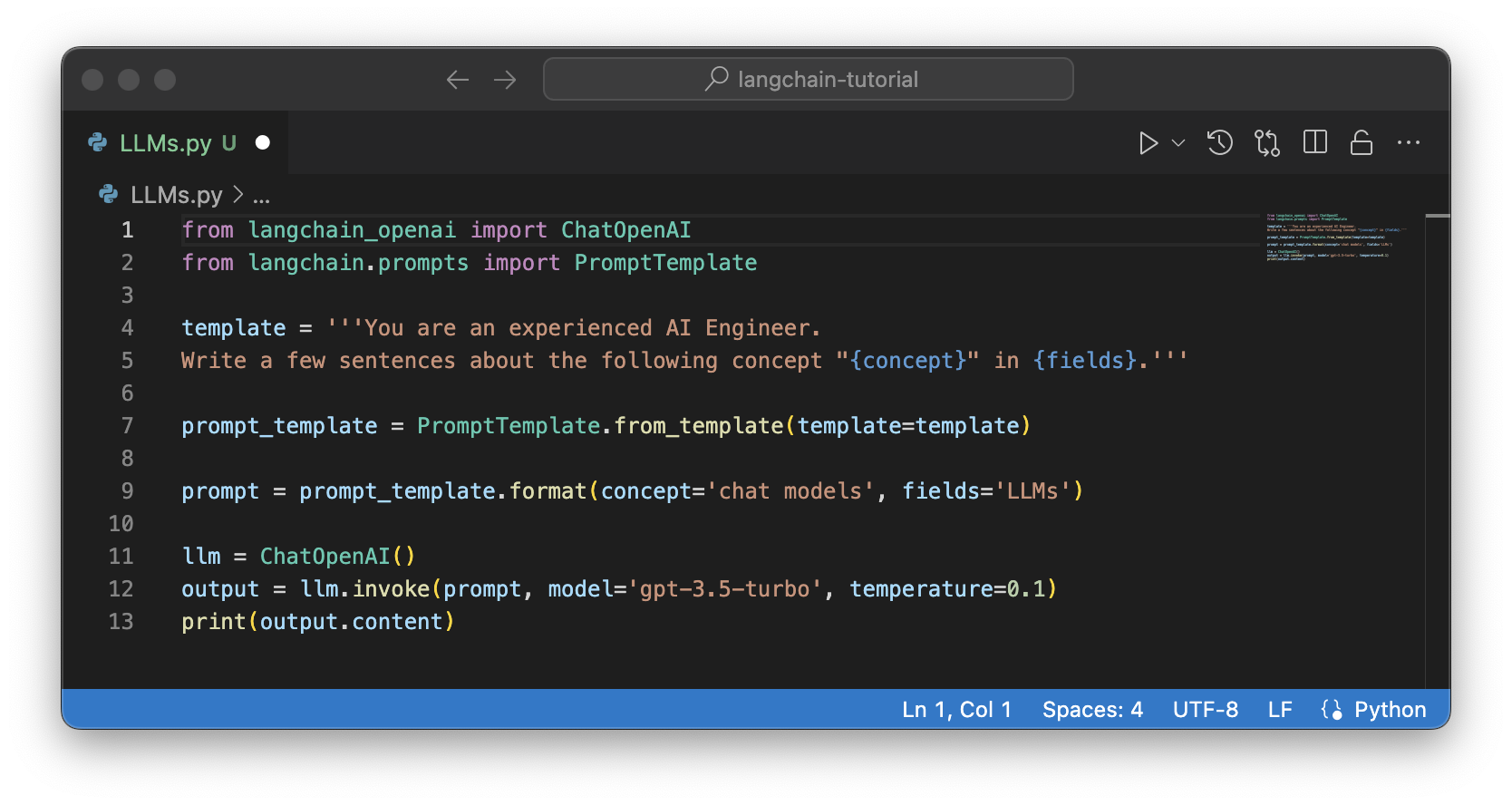Expand the breadcrumb ellipsis symbols
This screenshot has height=805, width=1512.
(x=261, y=196)
